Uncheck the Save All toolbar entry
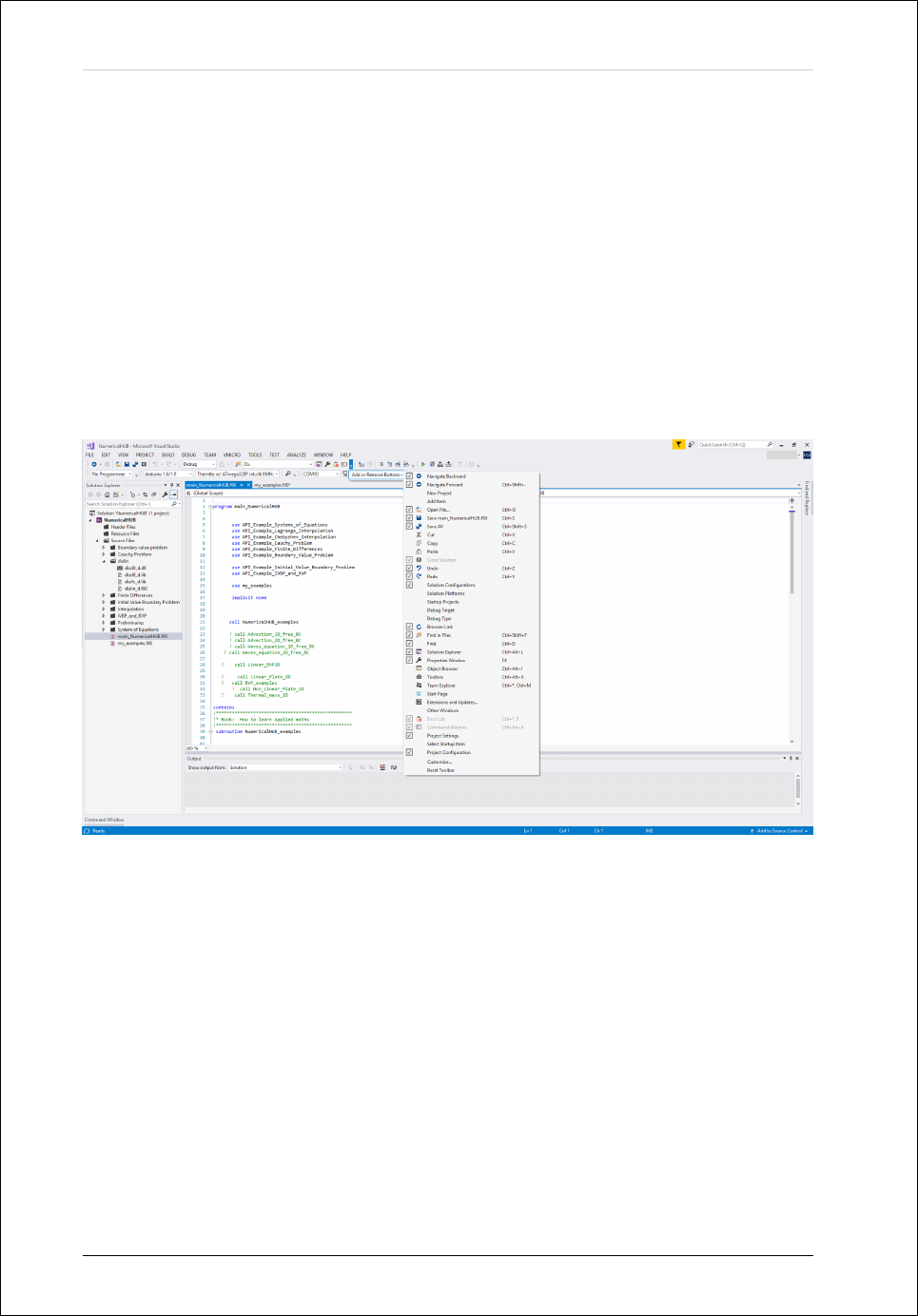 point(410,527)
